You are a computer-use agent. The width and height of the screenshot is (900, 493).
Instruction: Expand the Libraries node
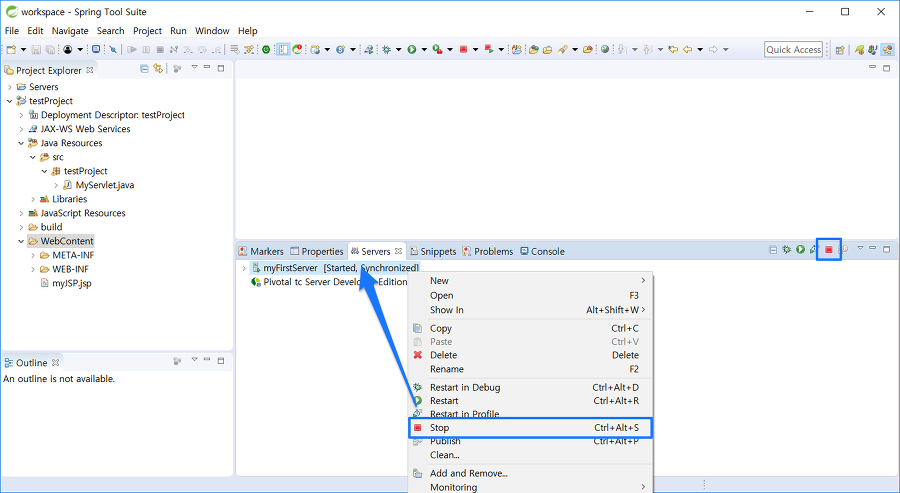point(33,199)
